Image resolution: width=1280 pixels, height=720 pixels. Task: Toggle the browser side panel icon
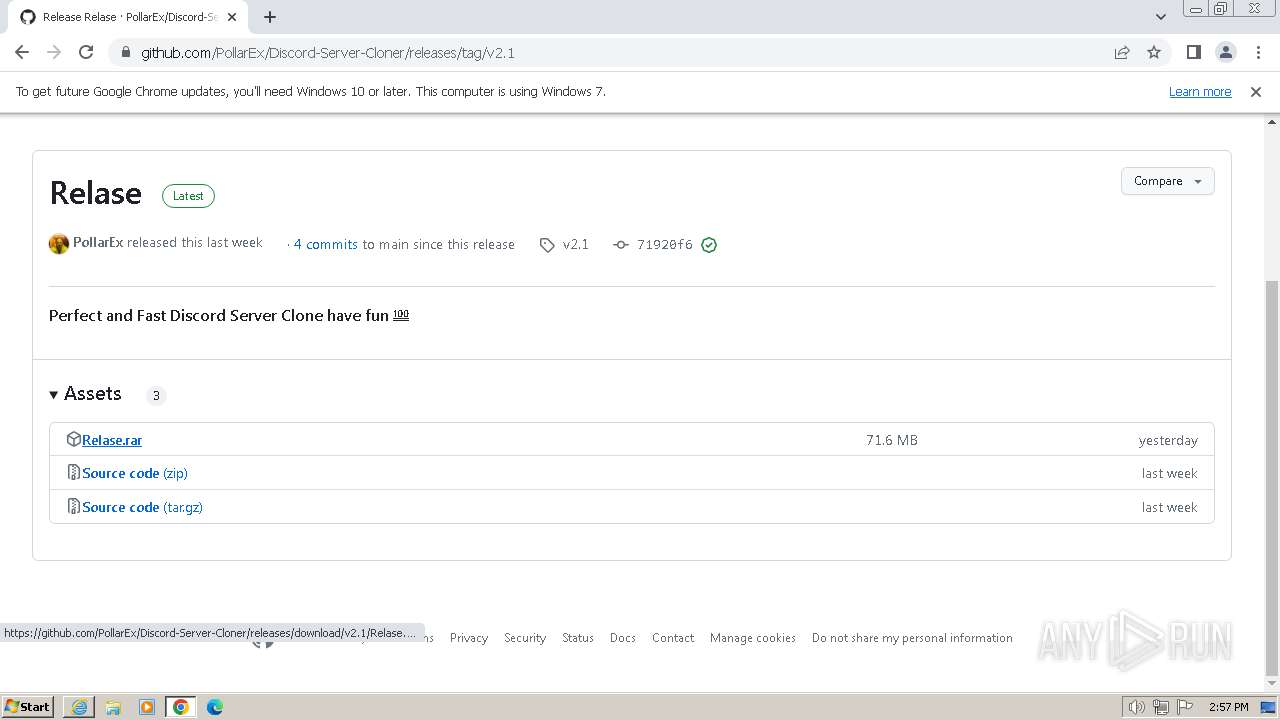[x=1193, y=52]
